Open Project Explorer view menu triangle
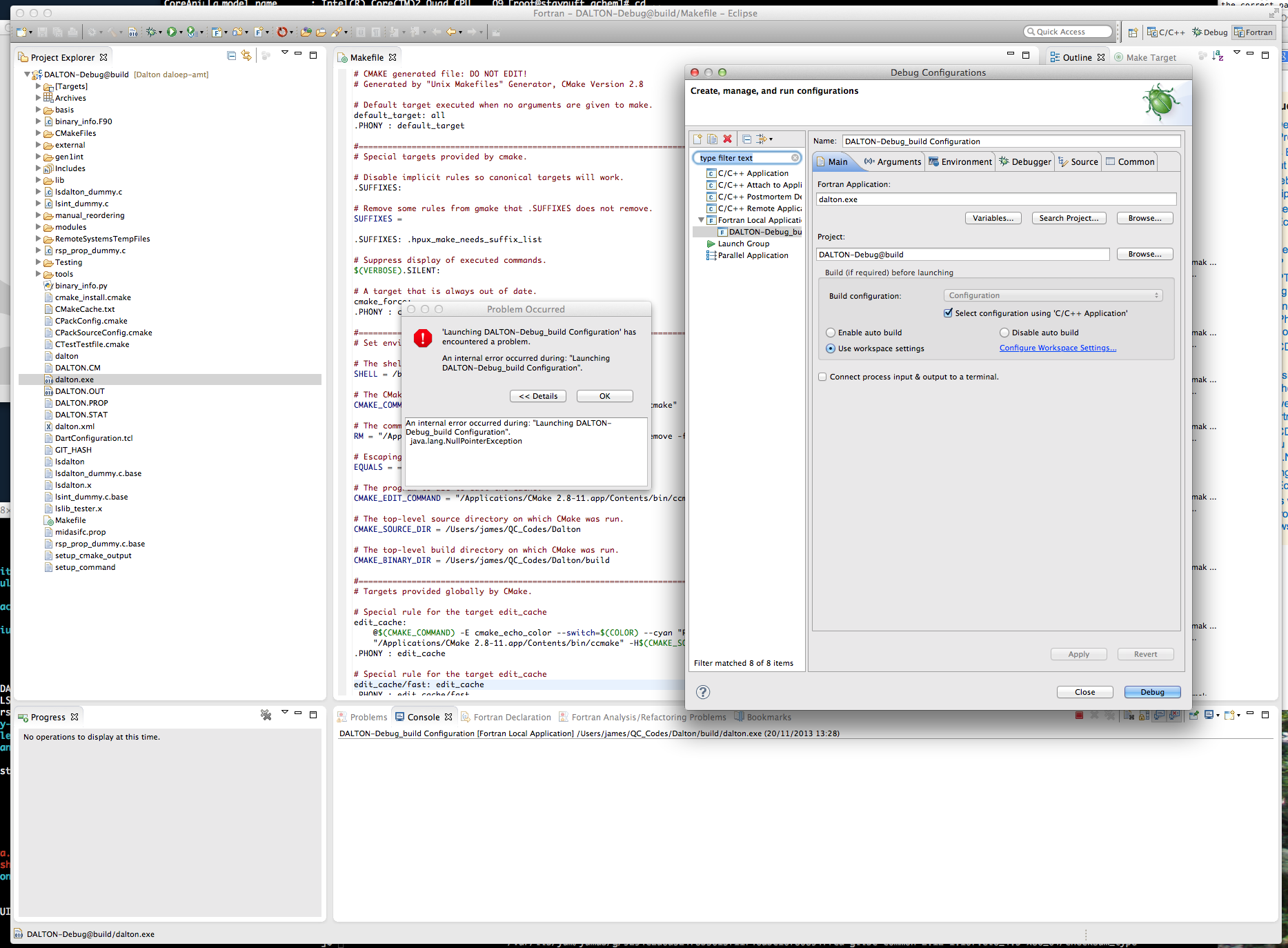This screenshot has width=1288, height=948. (284, 54)
